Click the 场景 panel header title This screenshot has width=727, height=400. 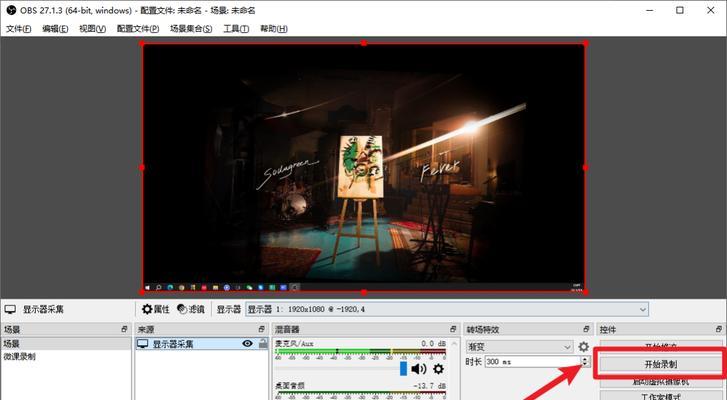click(x=12, y=330)
